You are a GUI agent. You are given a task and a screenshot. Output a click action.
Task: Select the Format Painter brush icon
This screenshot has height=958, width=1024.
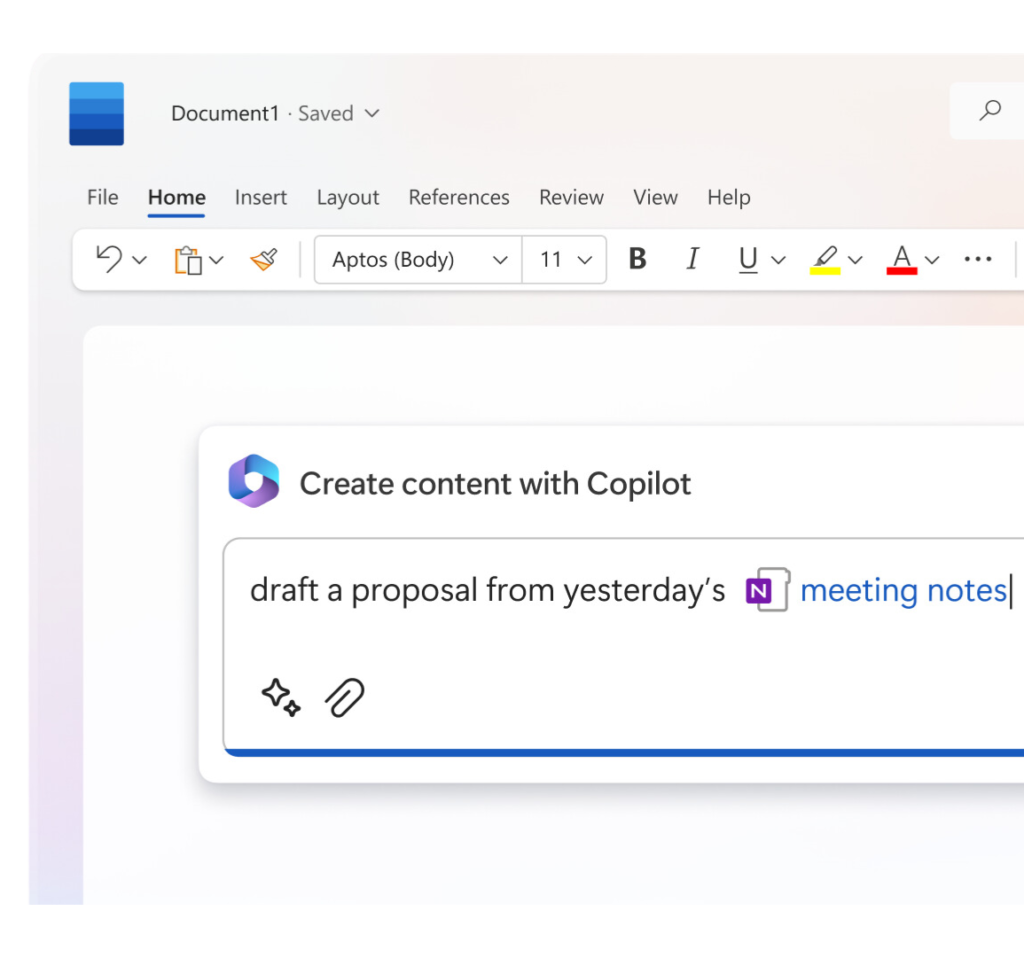point(264,259)
